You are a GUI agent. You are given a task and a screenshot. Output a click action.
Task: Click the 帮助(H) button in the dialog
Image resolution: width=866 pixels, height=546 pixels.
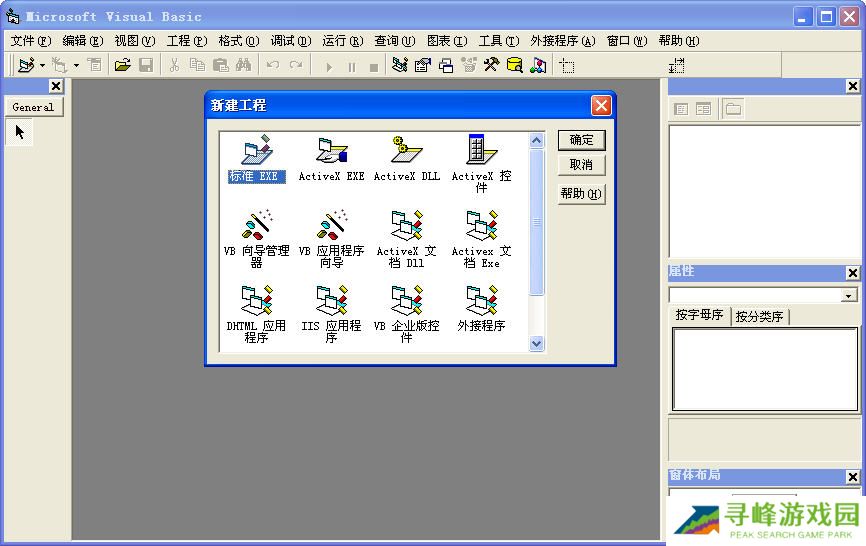point(582,194)
